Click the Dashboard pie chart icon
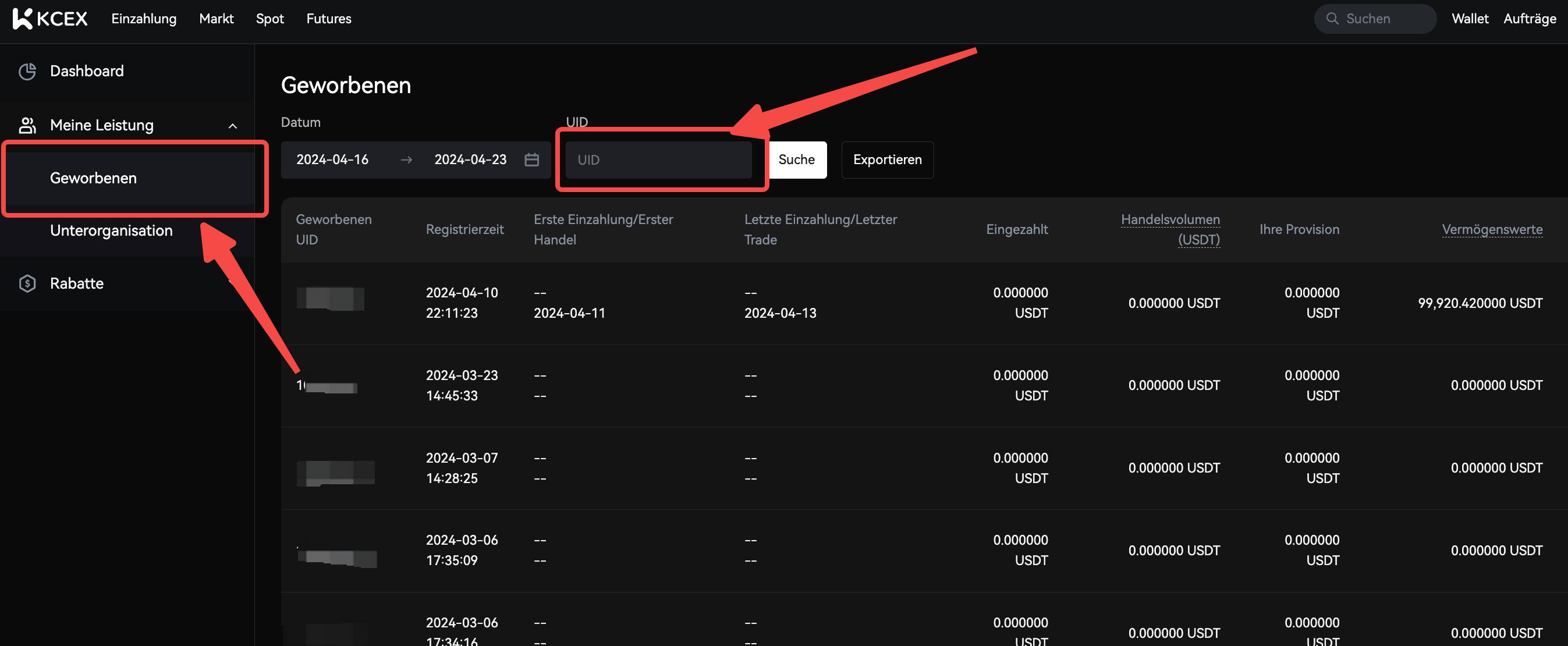 pos(27,71)
